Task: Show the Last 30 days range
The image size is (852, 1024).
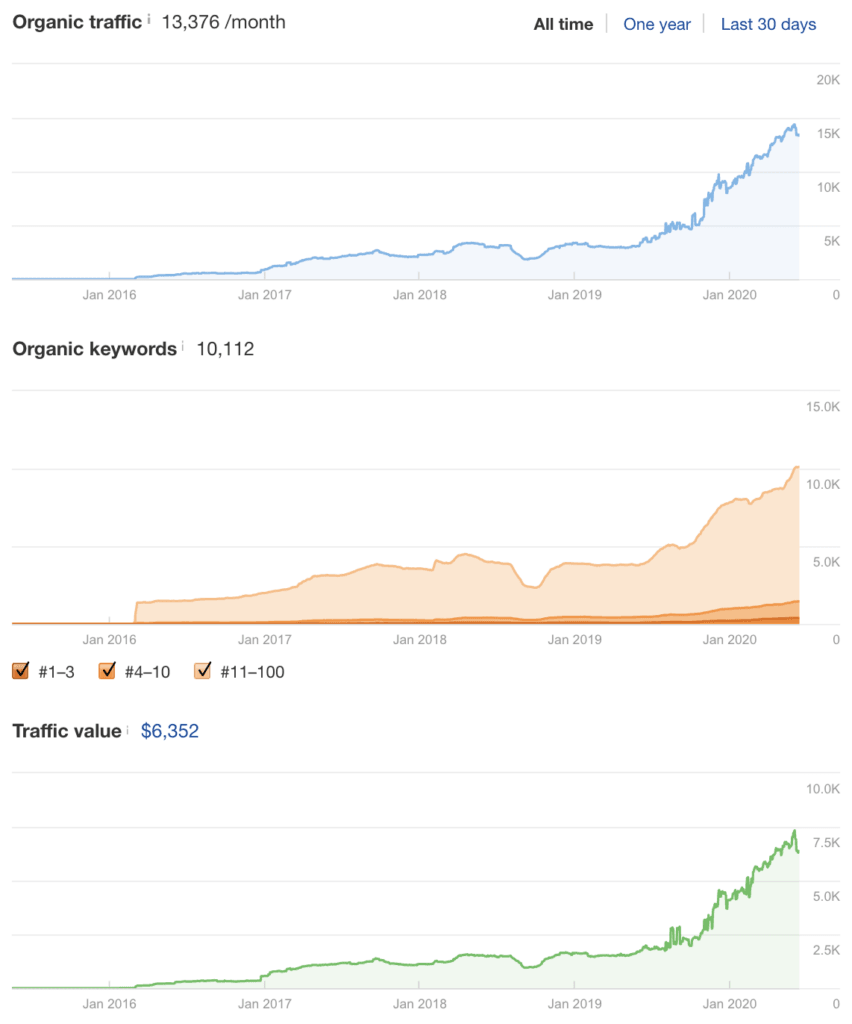Action: pyautogui.click(x=768, y=24)
